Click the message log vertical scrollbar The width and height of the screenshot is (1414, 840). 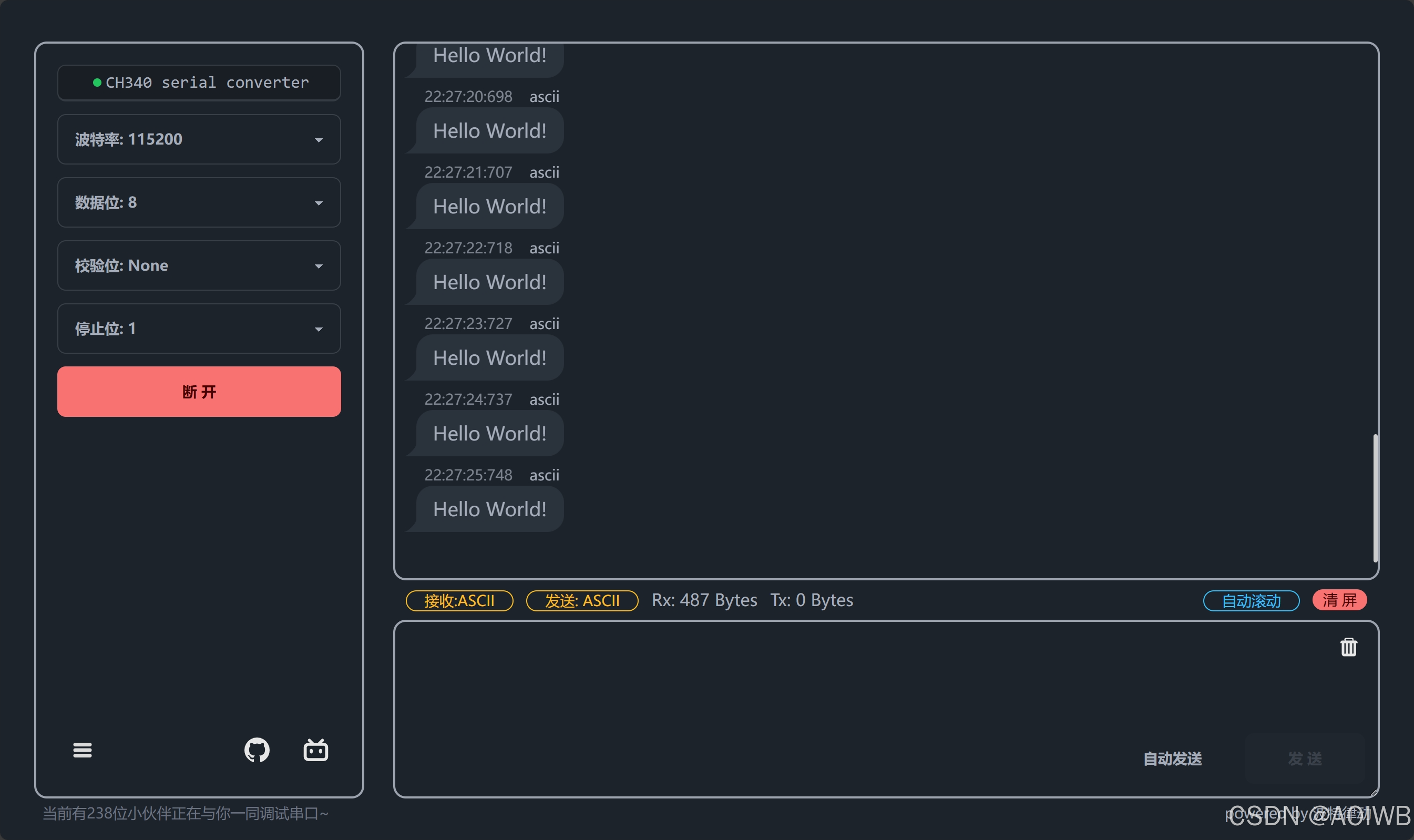(1375, 498)
